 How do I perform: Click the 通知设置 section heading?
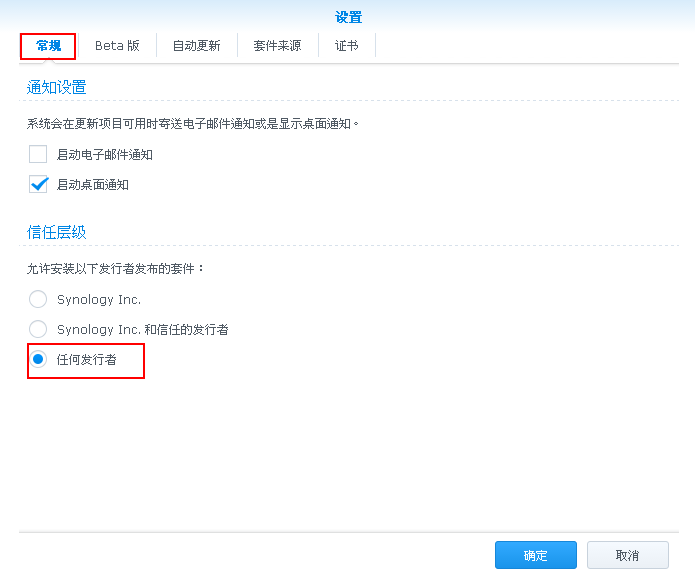click(x=56, y=87)
